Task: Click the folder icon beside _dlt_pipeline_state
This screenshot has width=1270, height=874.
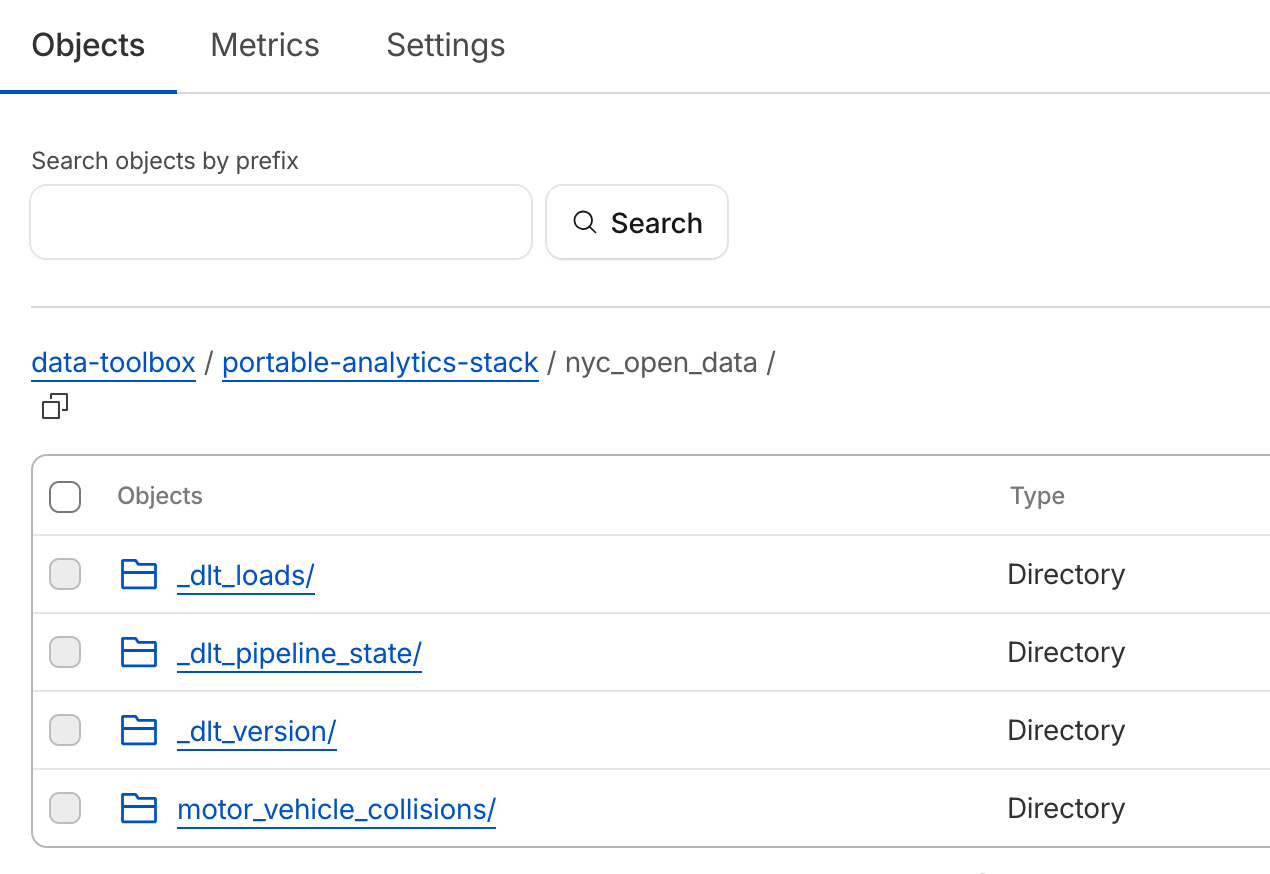Action: 139,652
